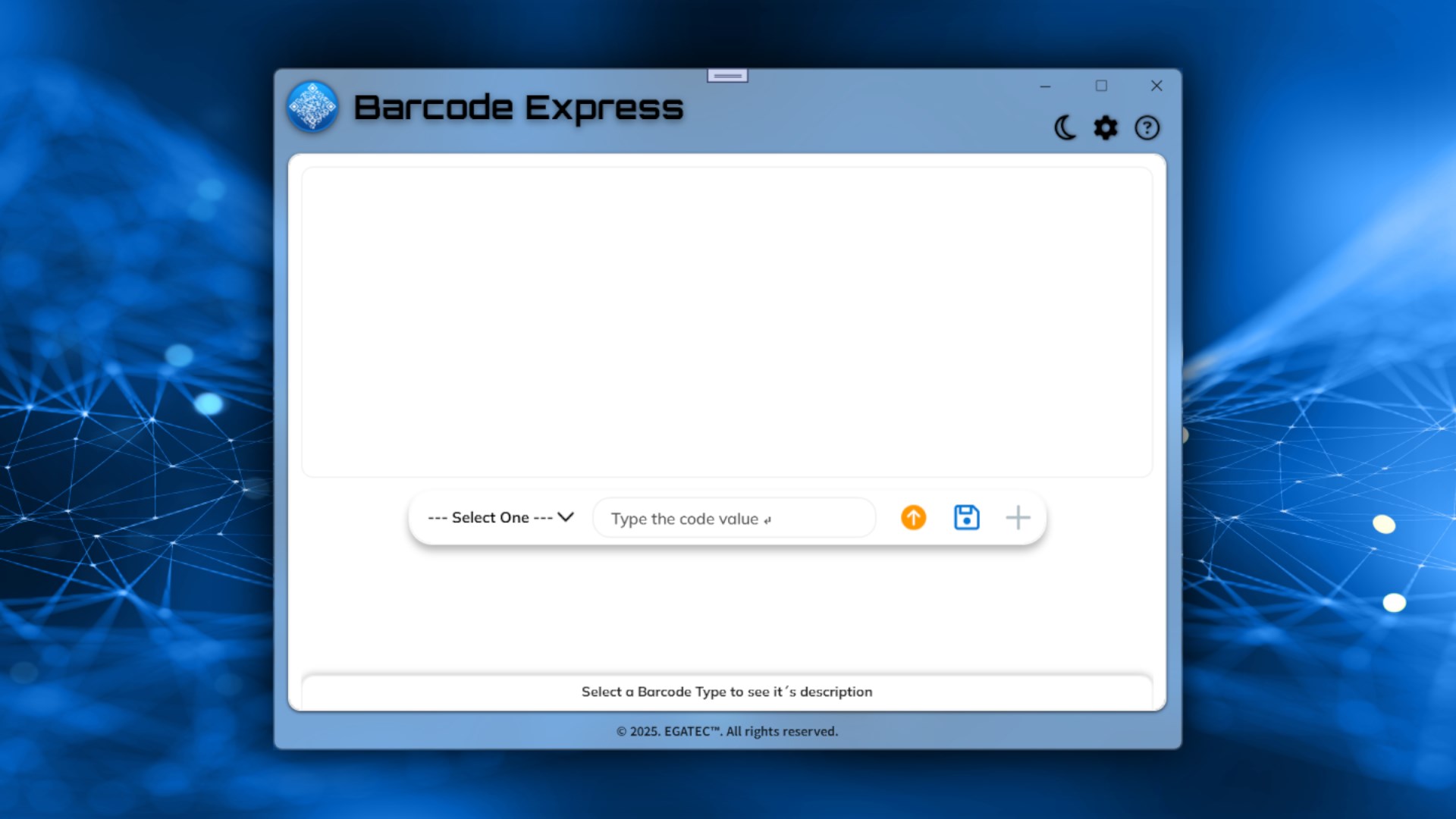This screenshot has width=1456, height=819.
Task: Click the EGATEC copyright footer text
Action: click(726, 731)
